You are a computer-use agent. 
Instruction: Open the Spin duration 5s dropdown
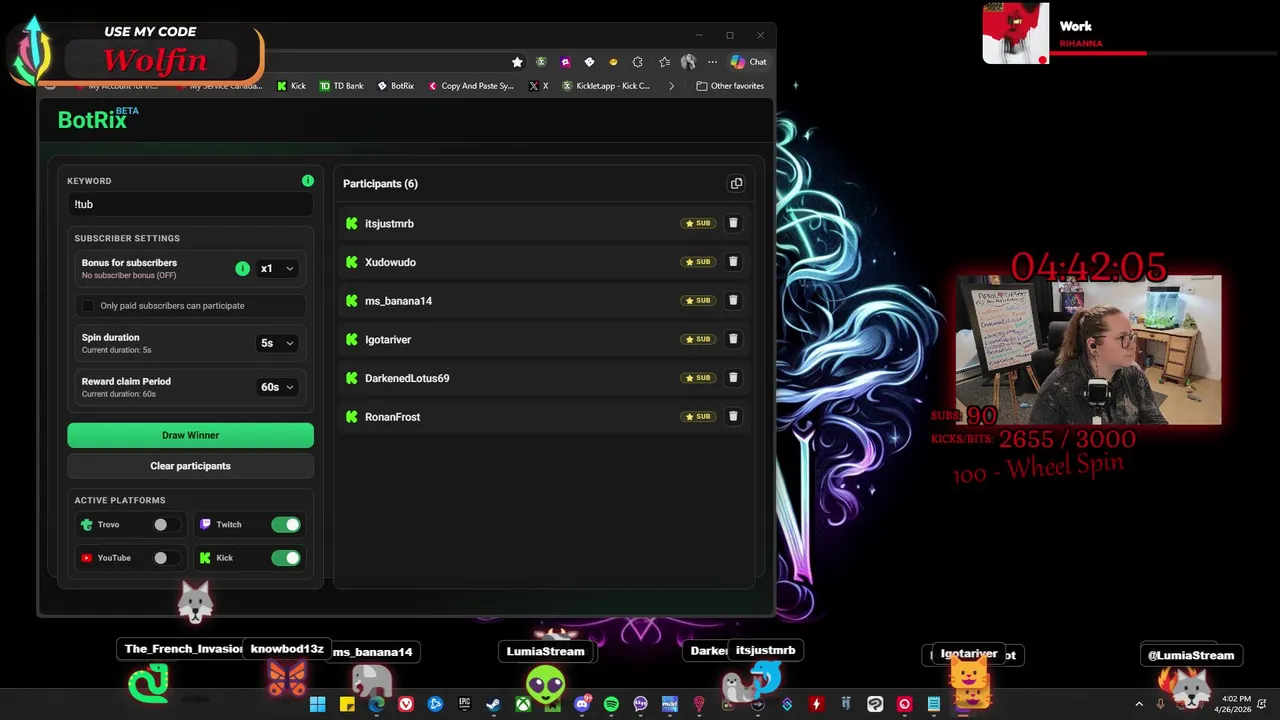(277, 343)
